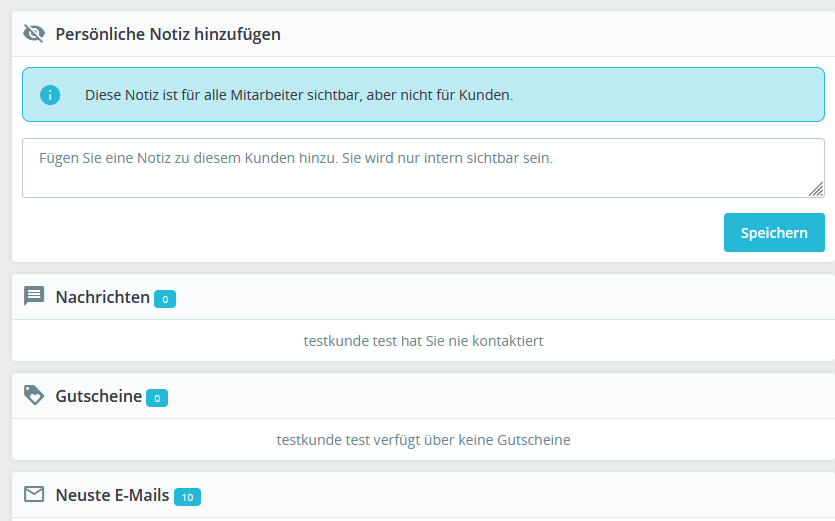Click the resize handle of the note field
The width and height of the screenshot is (835, 521).
(x=816, y=189)
